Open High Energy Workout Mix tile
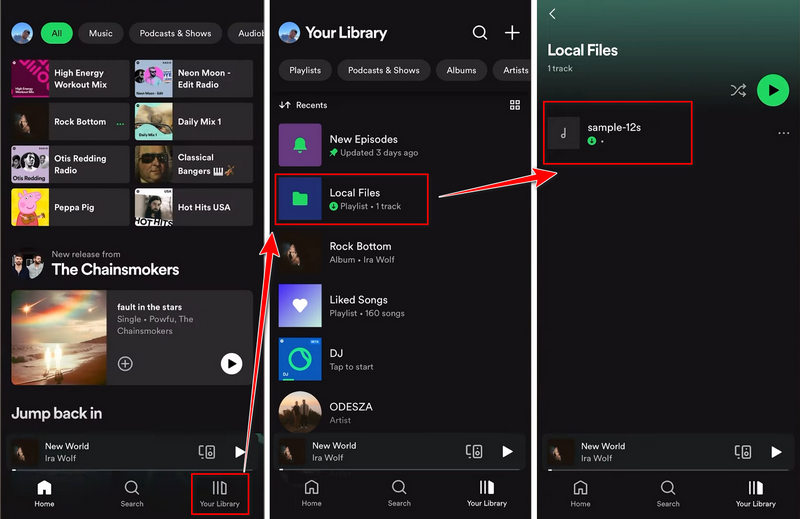 tap(70, 79)
